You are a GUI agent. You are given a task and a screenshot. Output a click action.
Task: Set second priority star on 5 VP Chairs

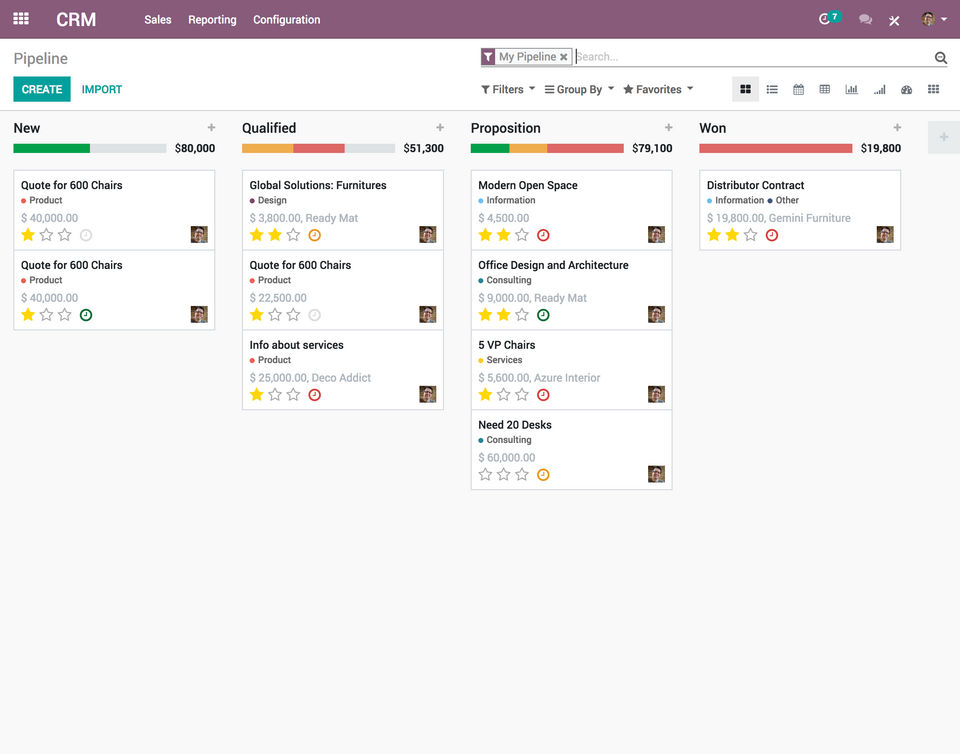click(503, 395)
